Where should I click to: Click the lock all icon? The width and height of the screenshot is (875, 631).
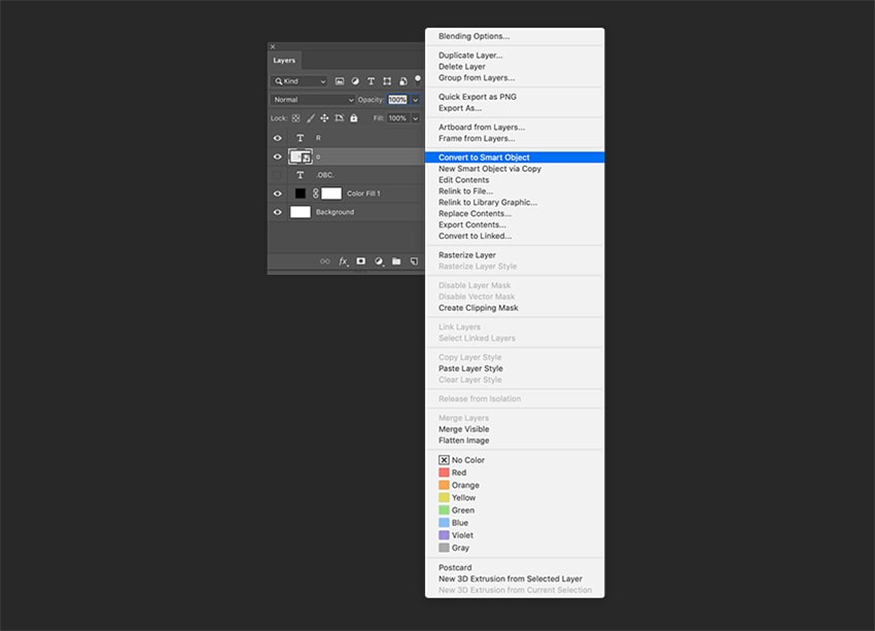click(x=354, y=118)
